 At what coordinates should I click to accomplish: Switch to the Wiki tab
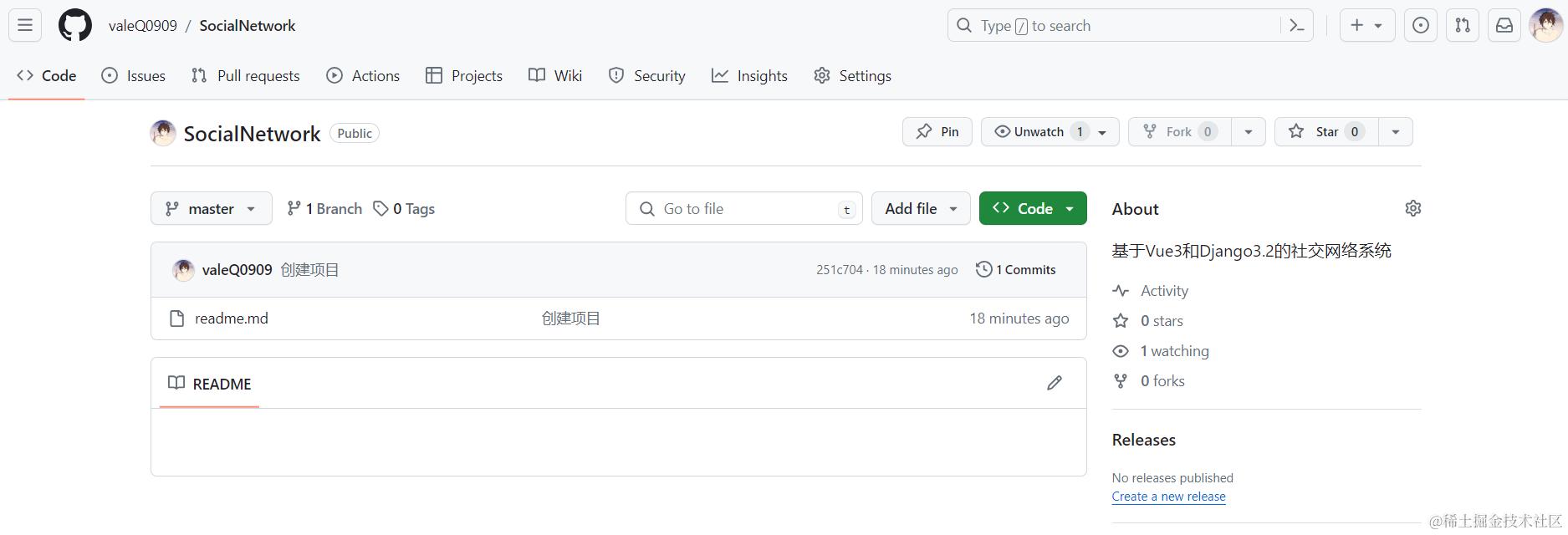pos(555,75)
